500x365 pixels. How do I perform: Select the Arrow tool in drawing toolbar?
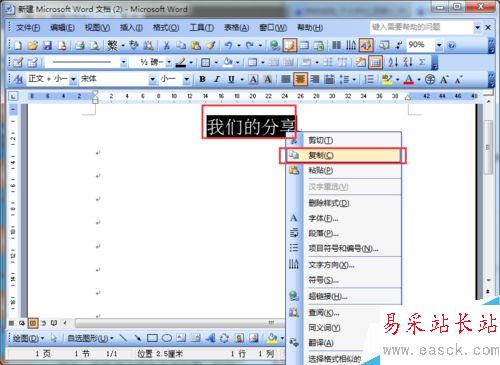tap(137, 338)
